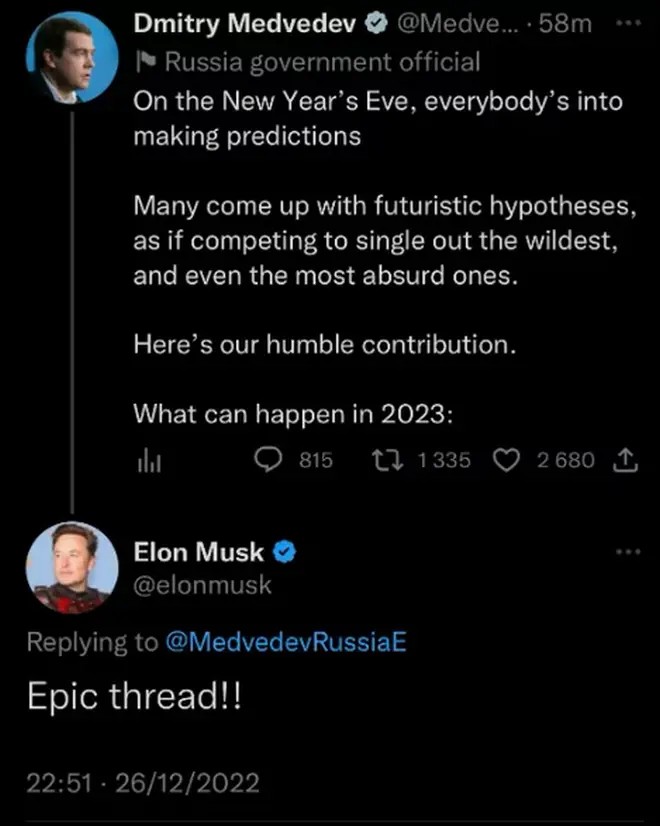
Task: Open the share icon on Medvedev's tweet
Action: tap(626, 460)
